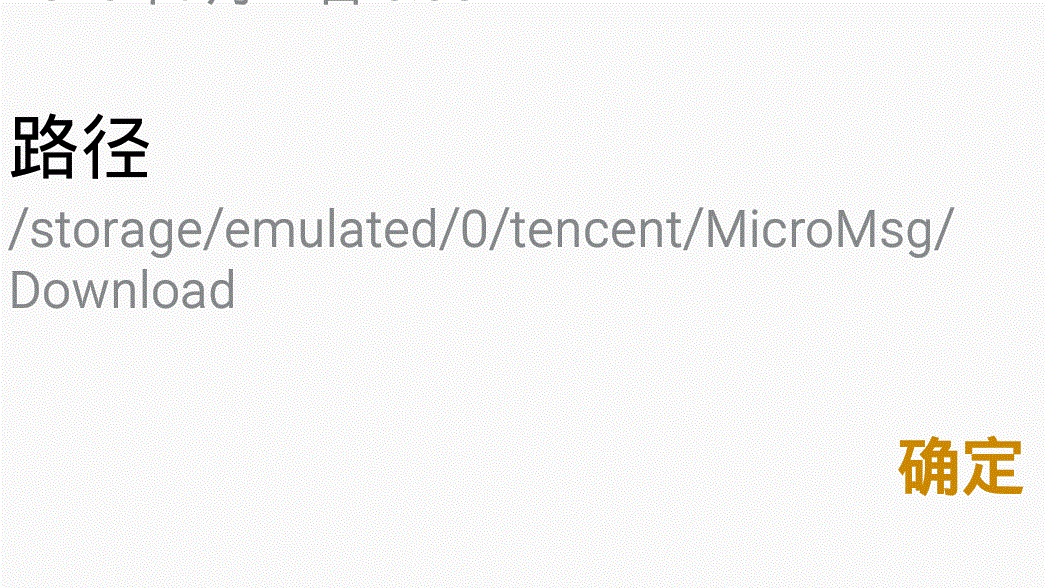Tap the "0" segment of the path
Image resolution: width=1046 pixels, height=588 pixels.
pos(475,228)
